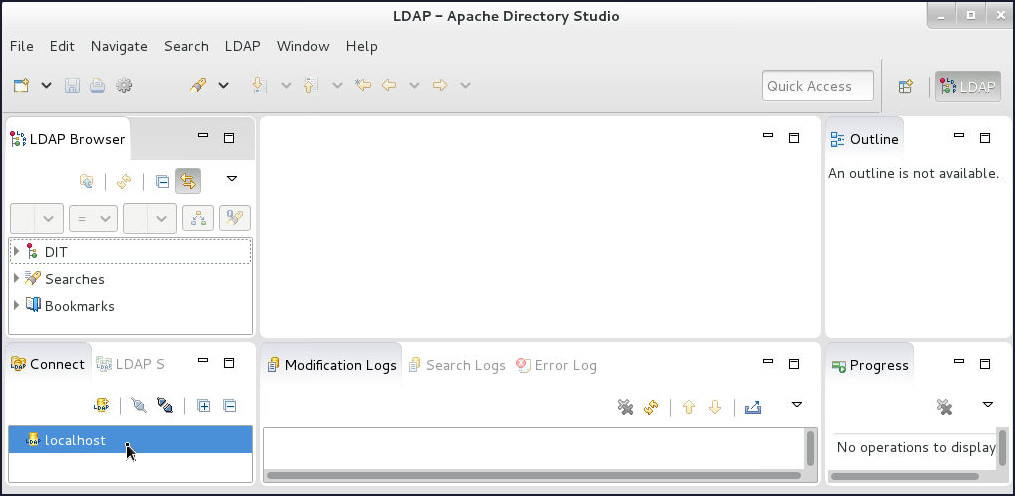This screenshot has height=496, width=1015.
Task: Expand the Bookmarks tree node
Action: click(17, 305)
